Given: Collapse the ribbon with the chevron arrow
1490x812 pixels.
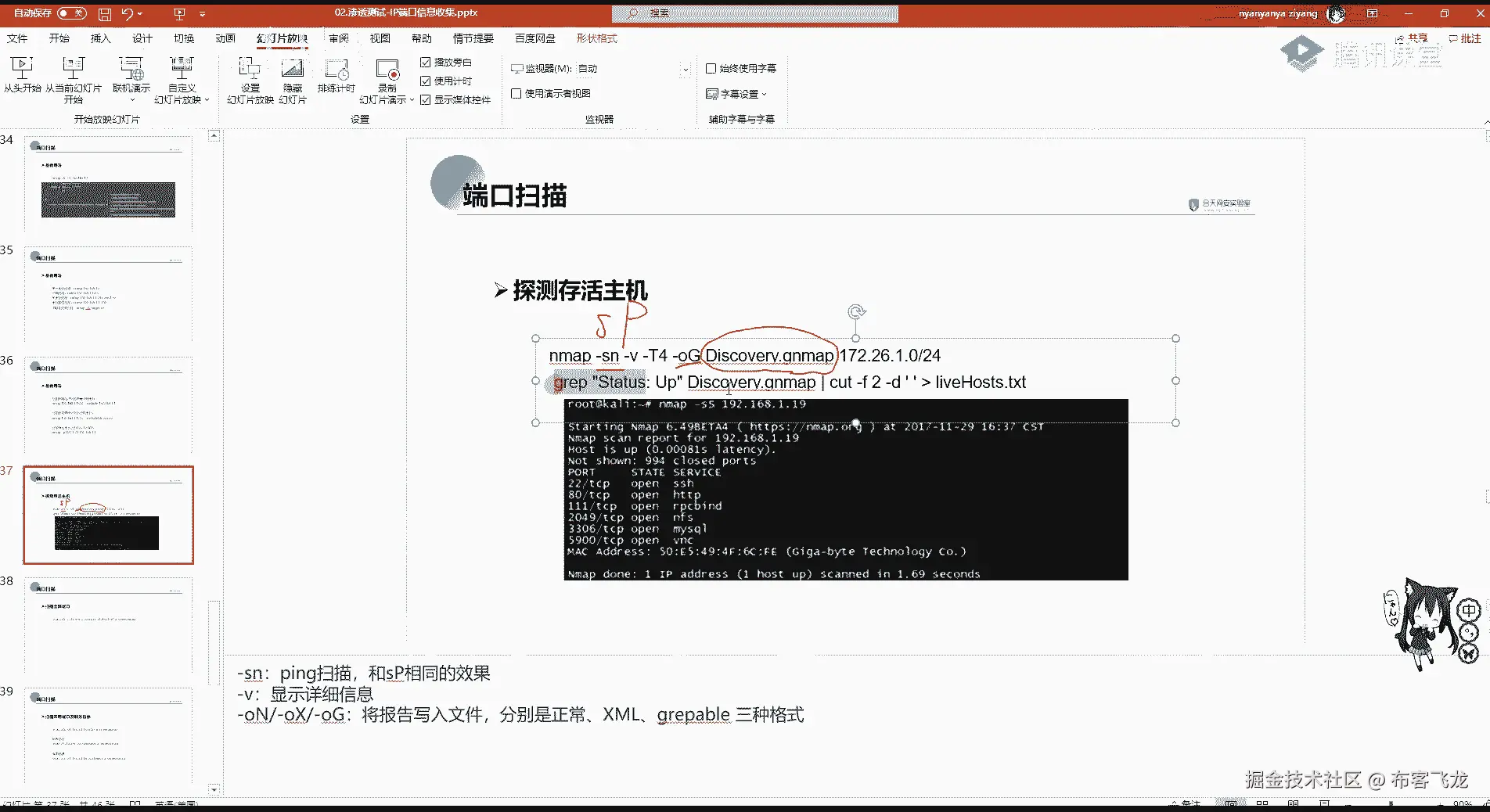Looking at the screenshot, I should 1486,122.
